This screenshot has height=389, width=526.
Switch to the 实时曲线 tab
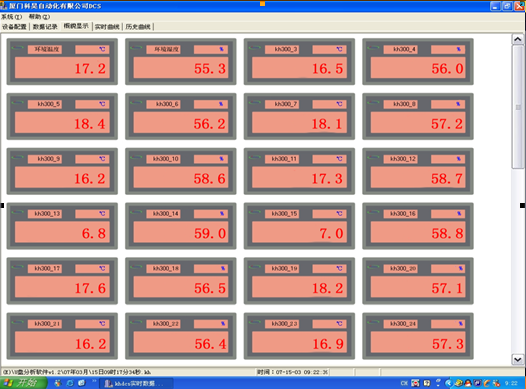point(107,27)
